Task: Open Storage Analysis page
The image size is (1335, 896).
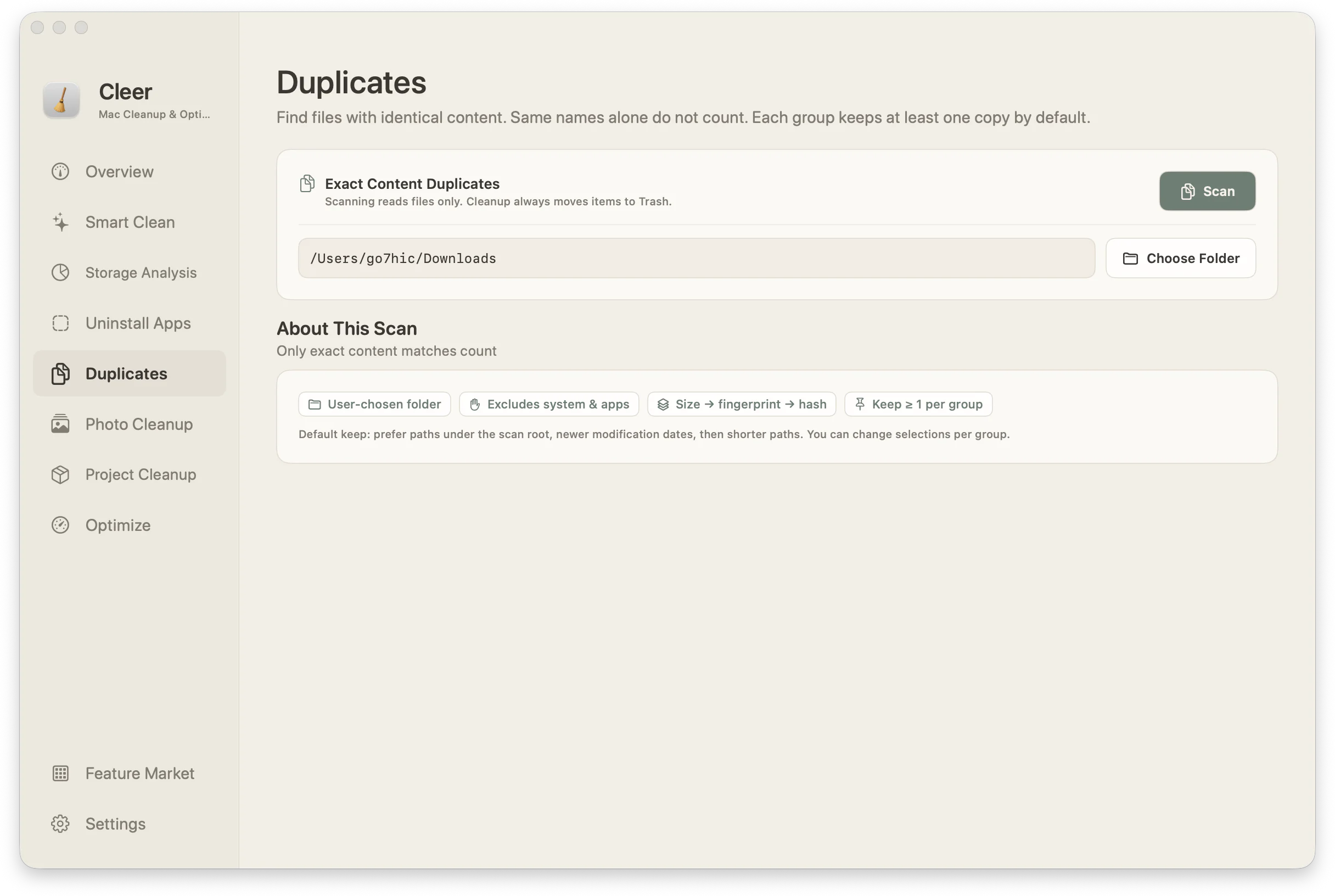Action: [x=130, y=272]
